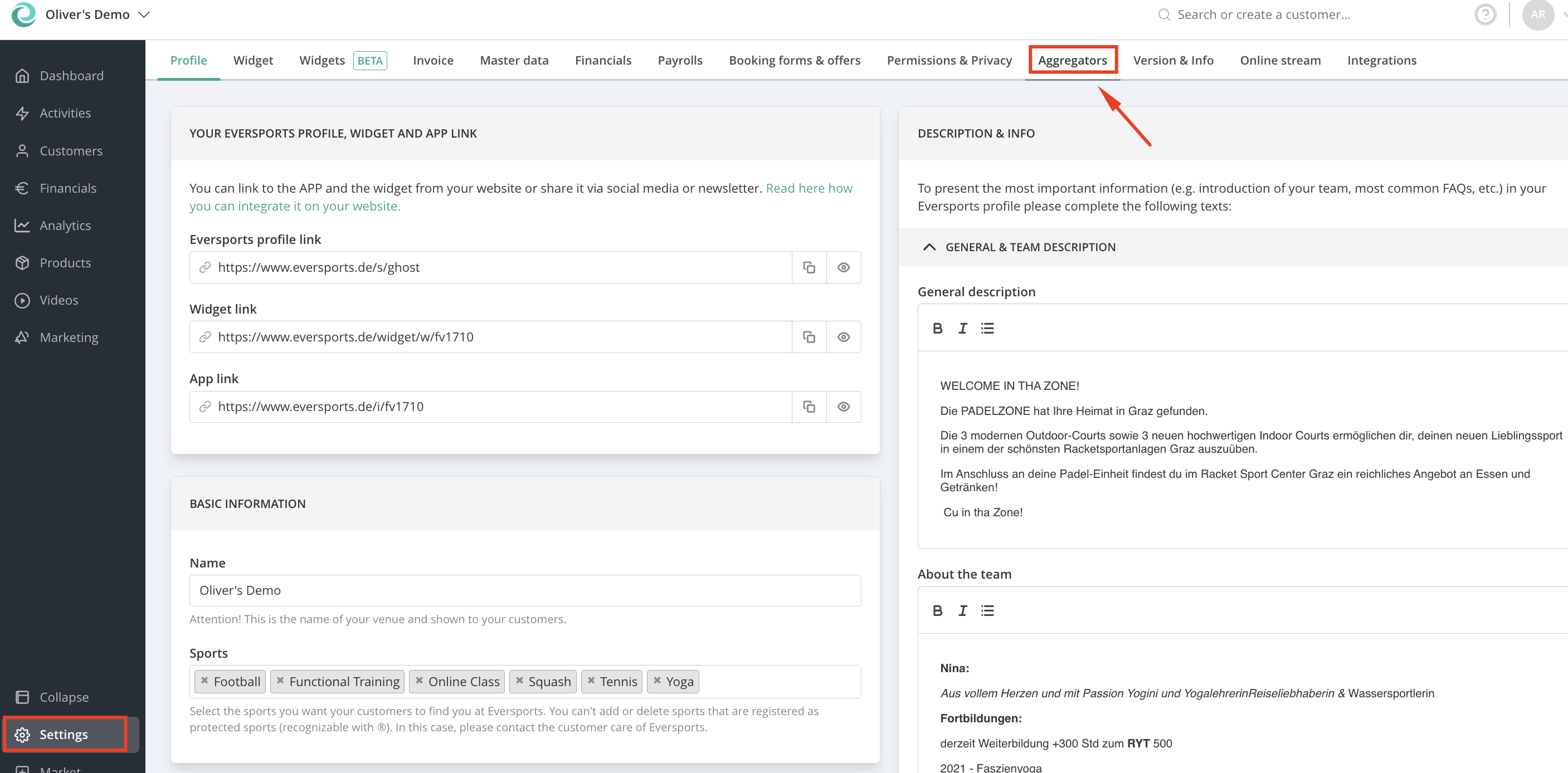Screen dimensions: 1568x773
Task: Open the Widgets BETA tab
Action: (x=343, y=60)
